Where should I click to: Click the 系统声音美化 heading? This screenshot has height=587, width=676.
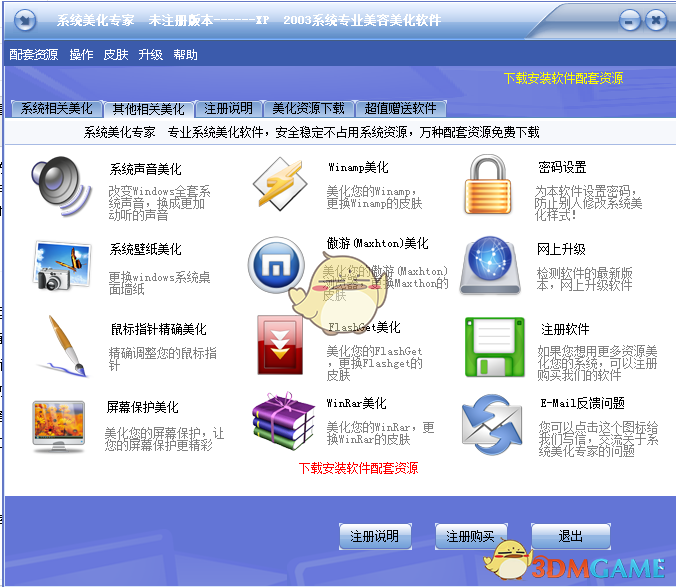point(146,169)
